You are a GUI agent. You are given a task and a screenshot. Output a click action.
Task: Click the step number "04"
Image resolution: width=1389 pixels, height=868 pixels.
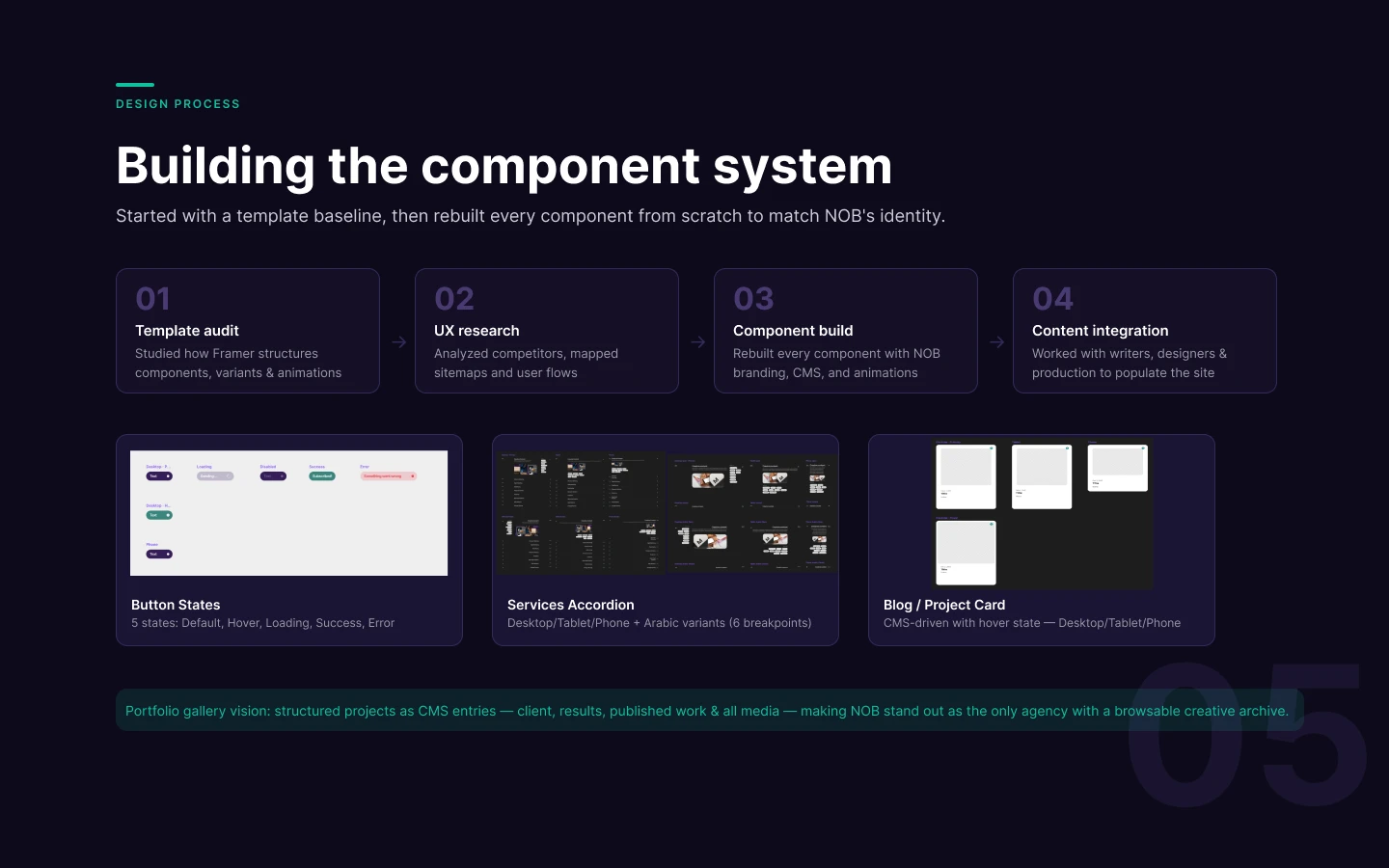pos(1052,299)
